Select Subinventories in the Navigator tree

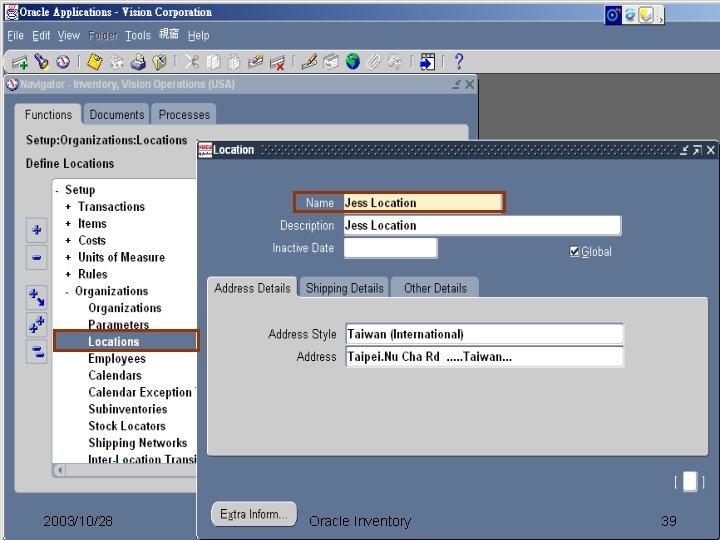click(128, 409)
